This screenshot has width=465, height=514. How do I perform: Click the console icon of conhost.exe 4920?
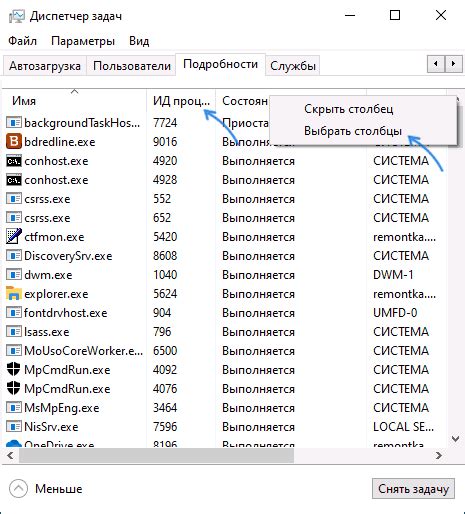[x=14, y=161]
